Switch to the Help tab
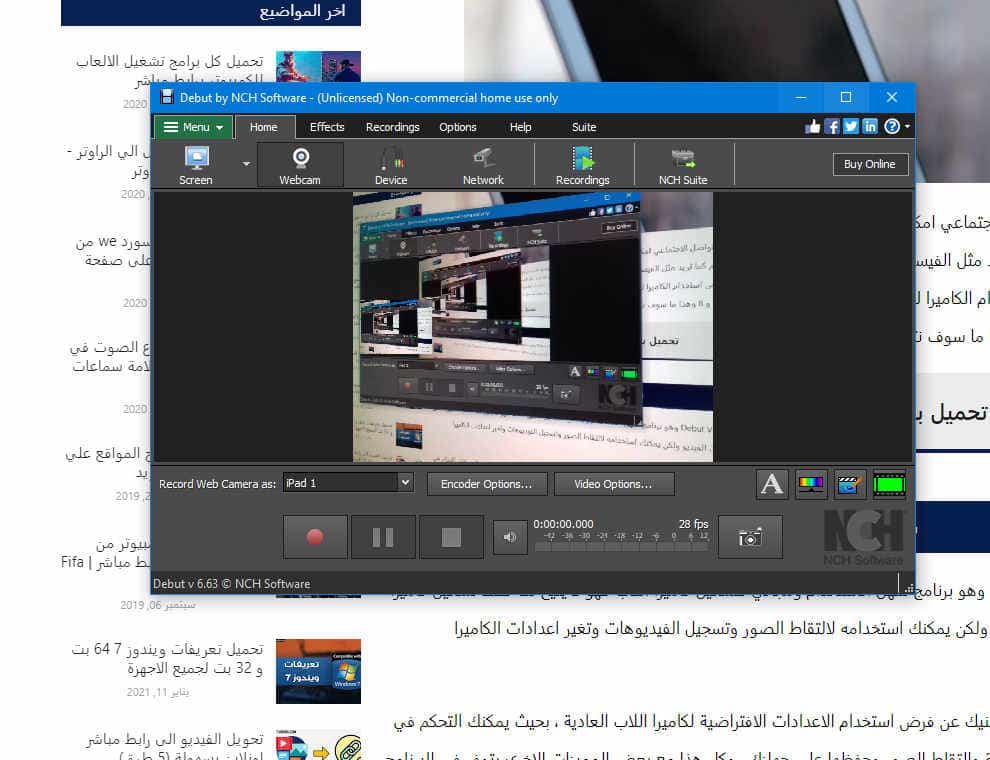 click(520, 127)
